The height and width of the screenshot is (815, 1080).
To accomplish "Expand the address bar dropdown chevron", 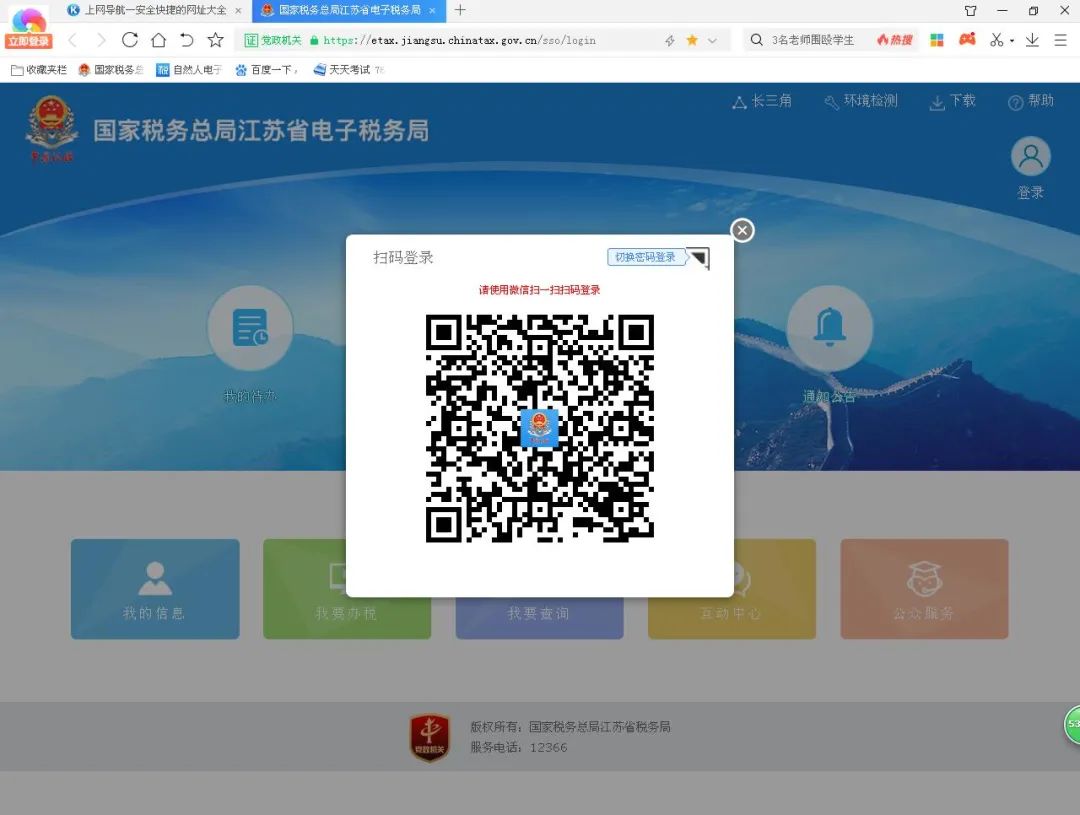I will click(712, 41).
